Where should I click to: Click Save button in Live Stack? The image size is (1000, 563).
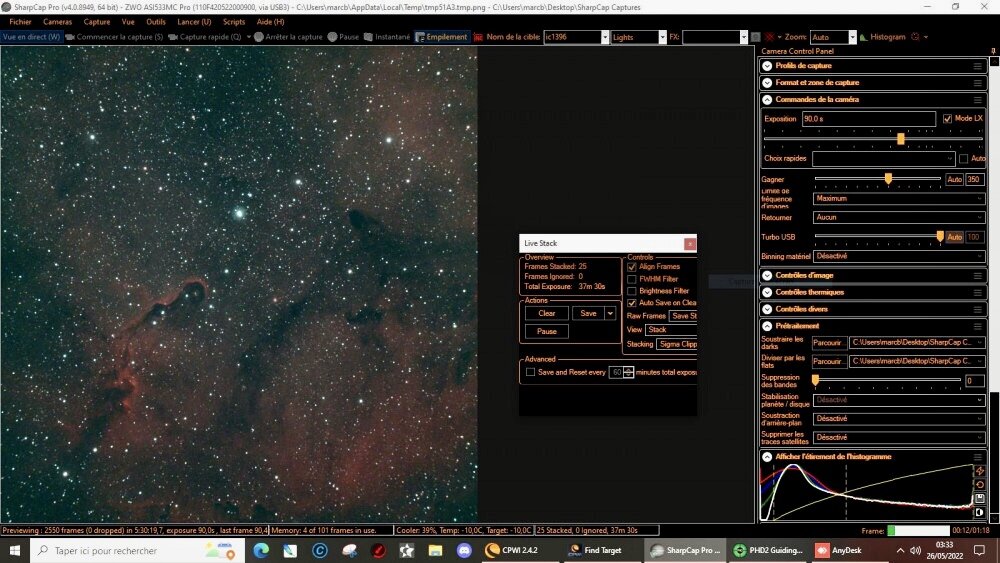pos(588,313)
